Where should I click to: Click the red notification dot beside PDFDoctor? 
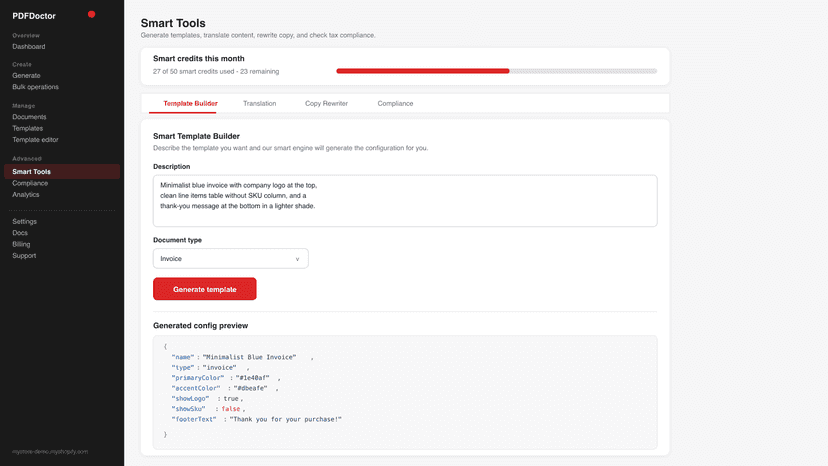91,14
